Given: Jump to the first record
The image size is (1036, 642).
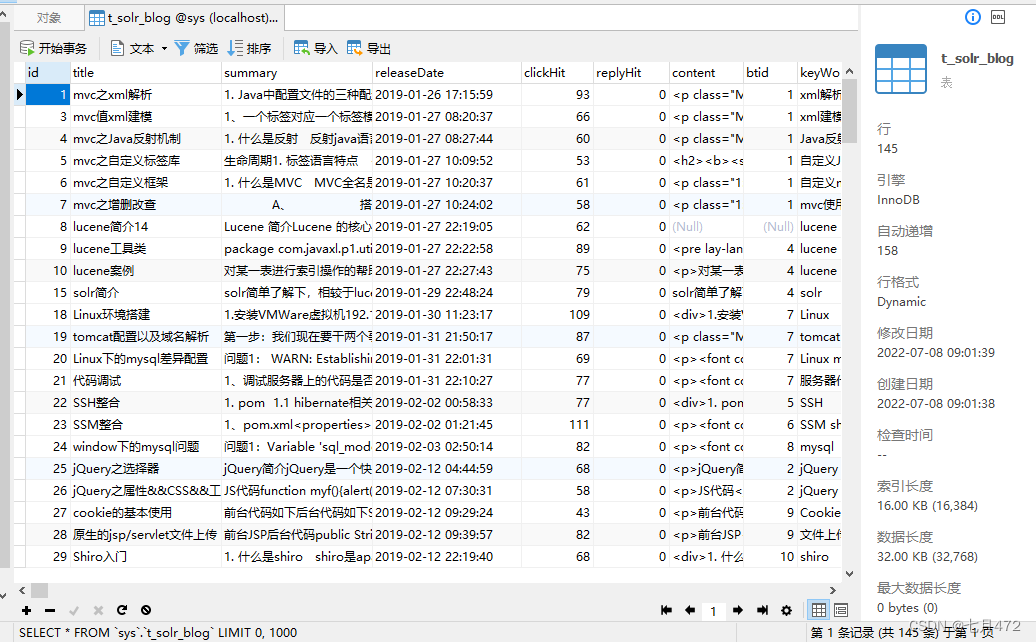Looking at the screenshot, I should [666, 610].
